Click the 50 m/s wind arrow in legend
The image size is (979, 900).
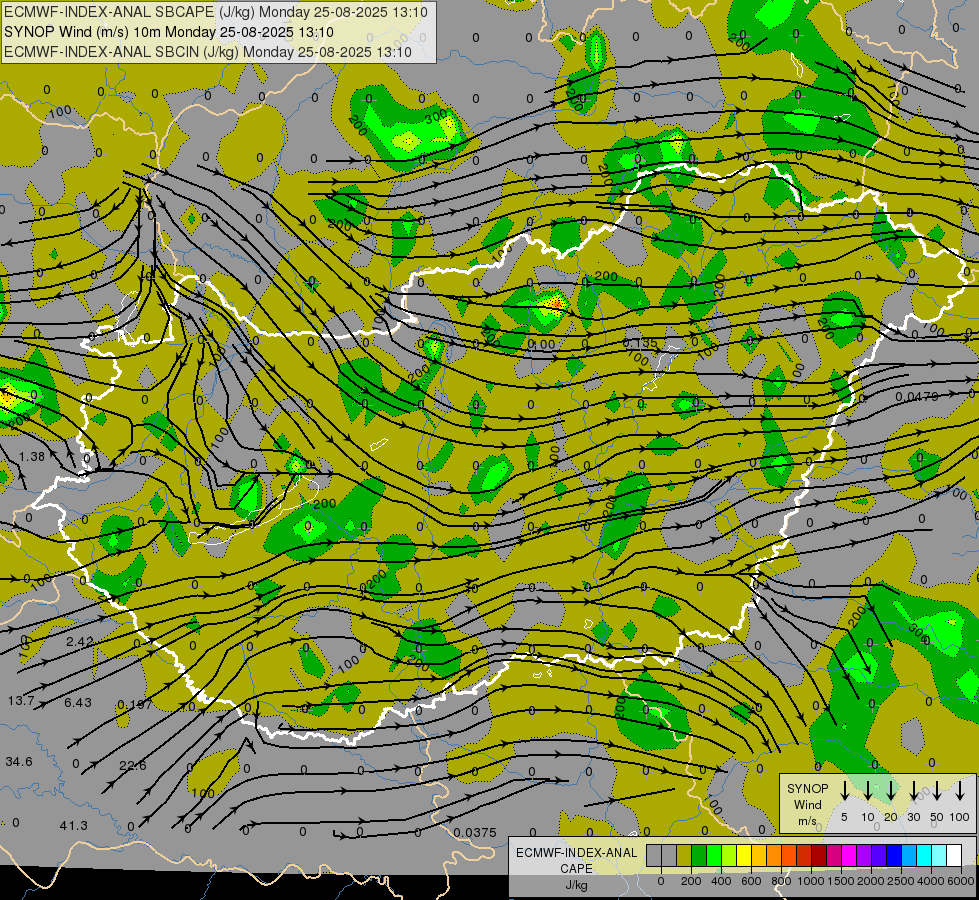(x=937, y=791)
